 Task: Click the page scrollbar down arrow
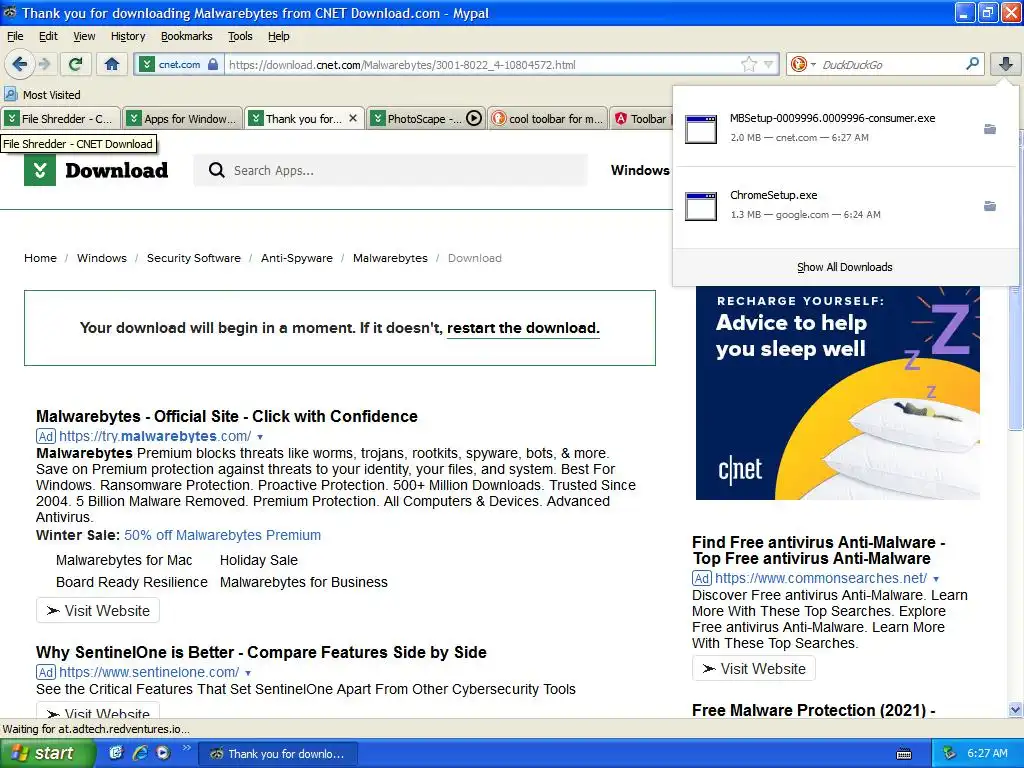click(1015, 710)
